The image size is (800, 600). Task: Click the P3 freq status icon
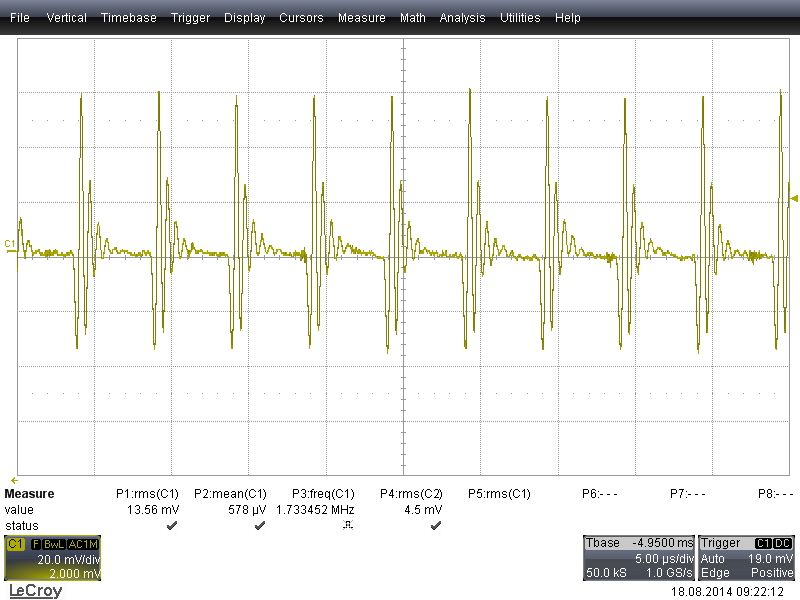348,525
